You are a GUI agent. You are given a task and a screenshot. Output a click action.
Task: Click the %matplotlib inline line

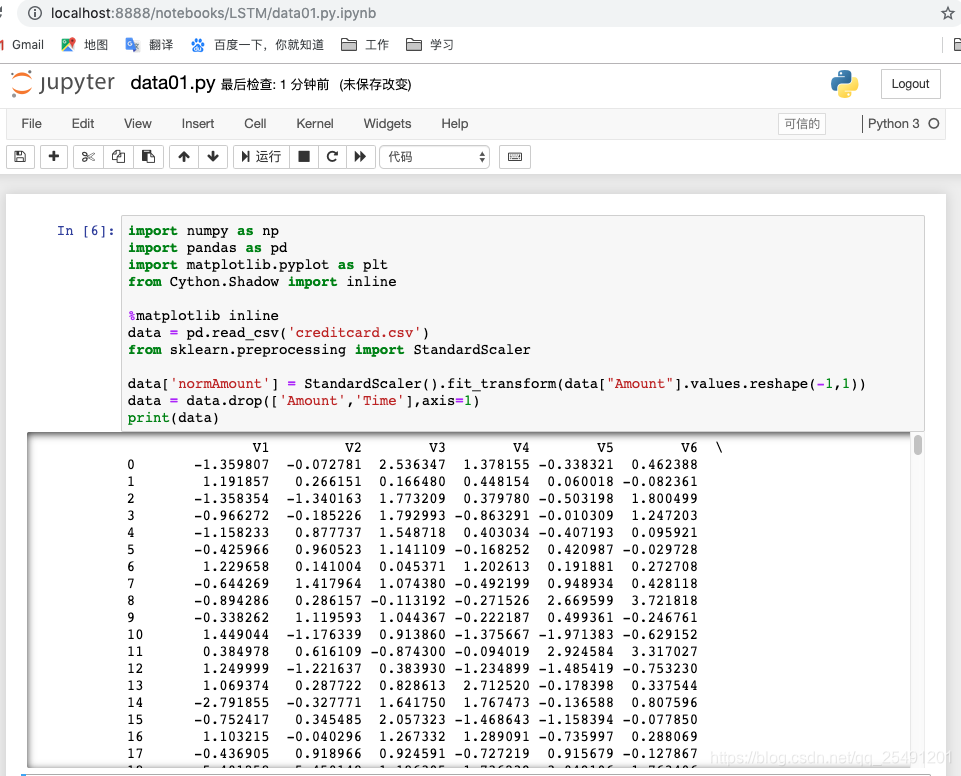[x=203, y=316]
